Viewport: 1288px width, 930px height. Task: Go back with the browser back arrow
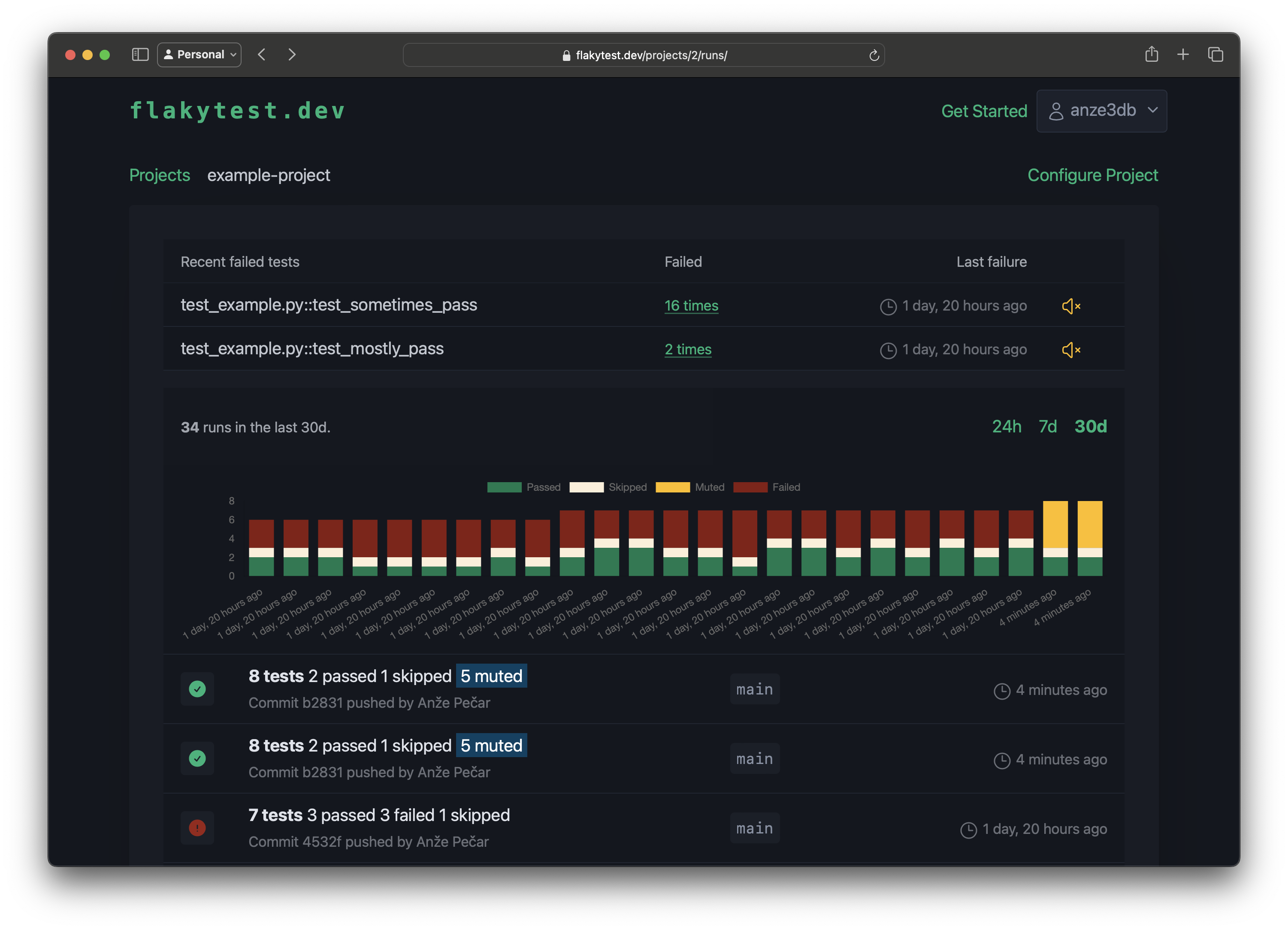262,54
